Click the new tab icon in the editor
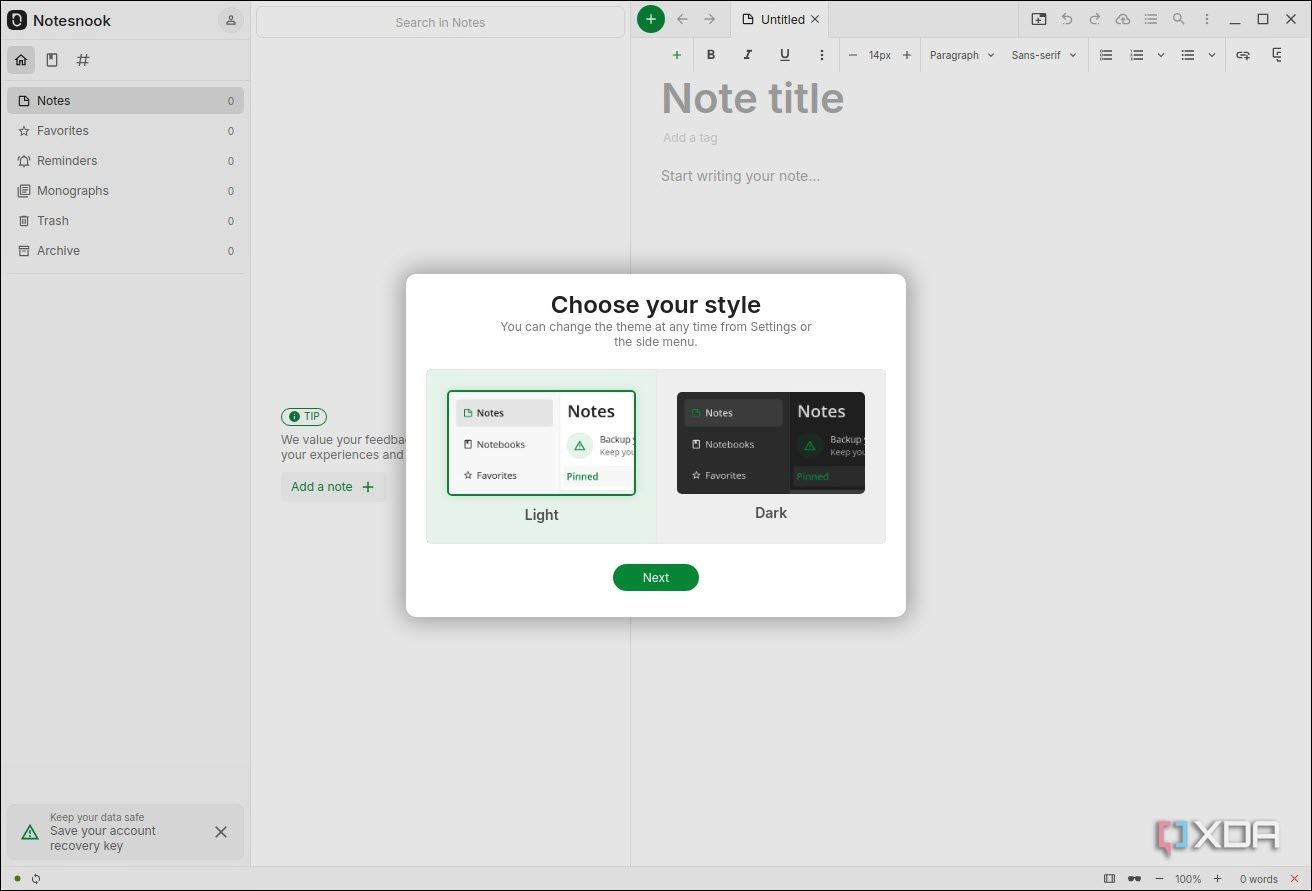Screen dimensions: 1312x891 (x=1039, y=19)
